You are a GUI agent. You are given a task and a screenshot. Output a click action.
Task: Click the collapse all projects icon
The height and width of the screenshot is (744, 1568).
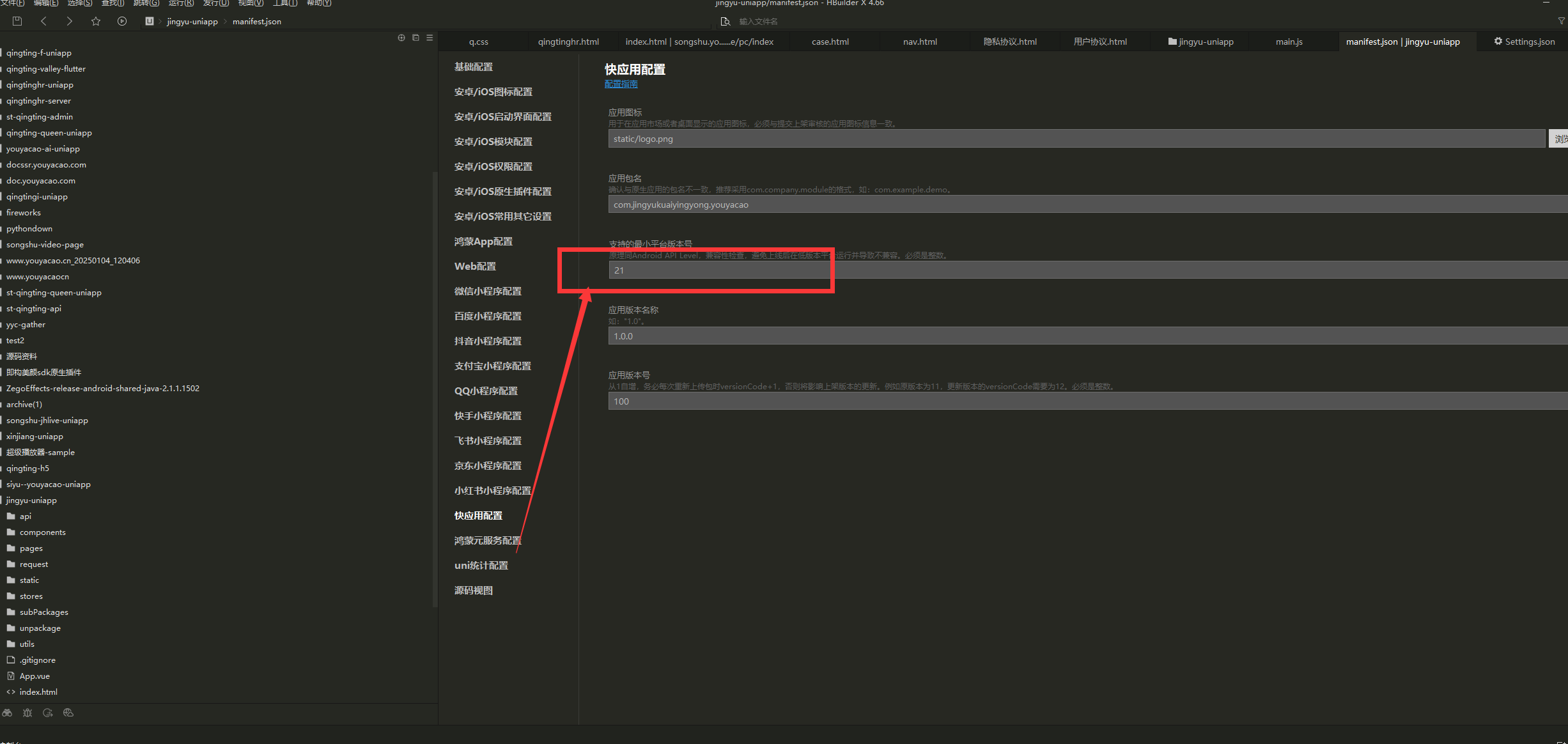coord(415,38)
